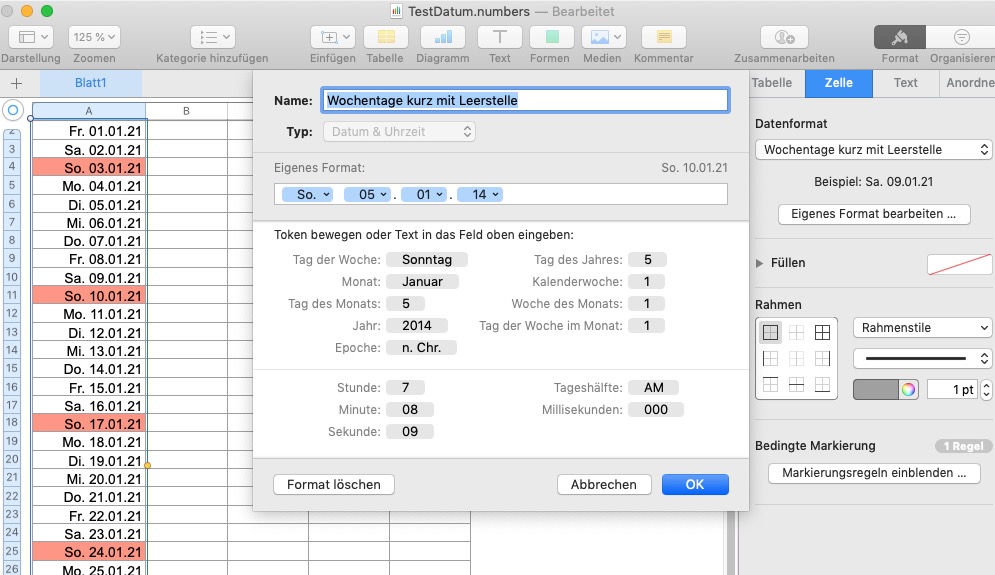This screenshot has width=995, height=575.
Task: Select the outer border layout option
Action: (770, 333)
